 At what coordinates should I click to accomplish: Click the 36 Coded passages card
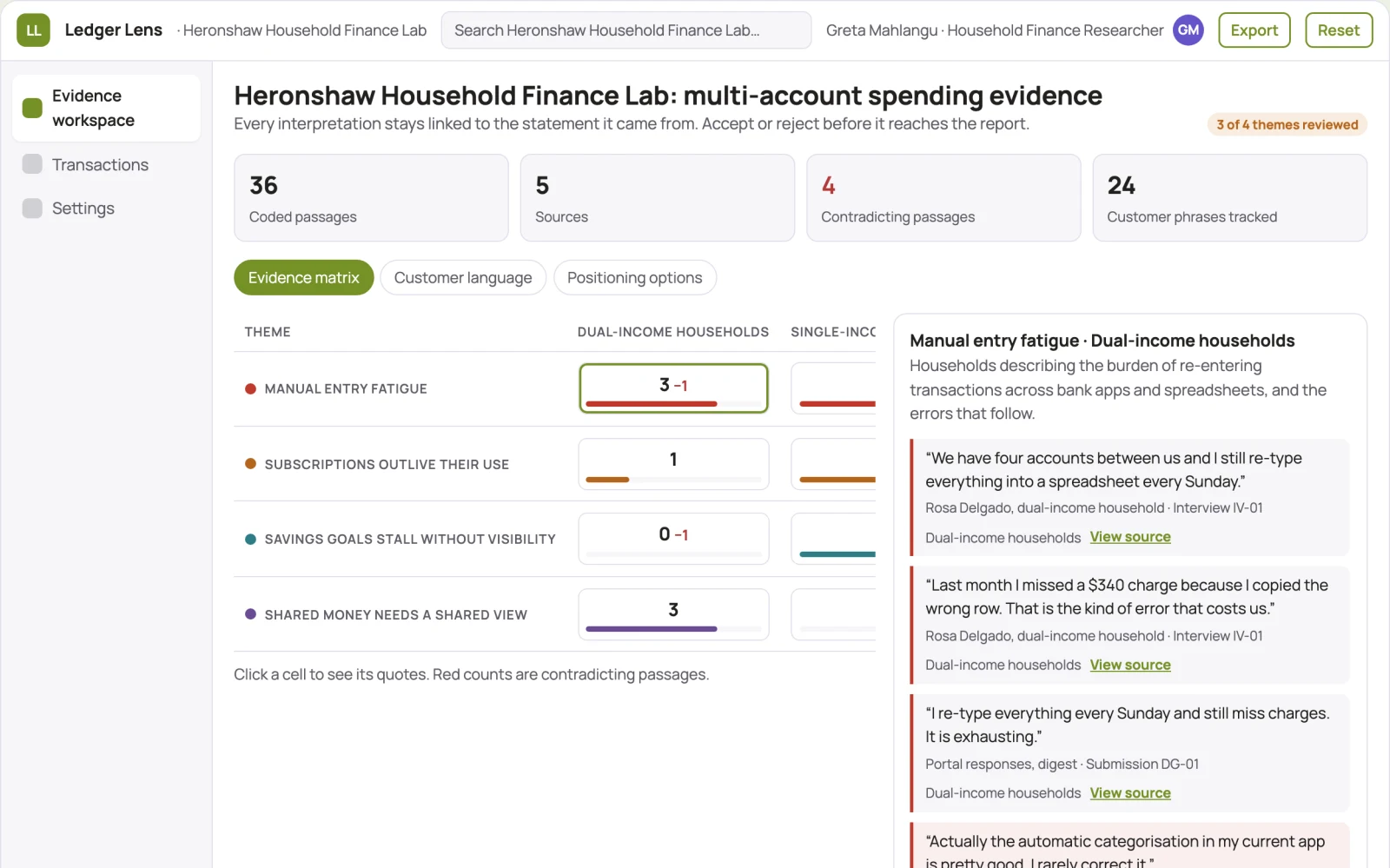click(x=371, y=198)
